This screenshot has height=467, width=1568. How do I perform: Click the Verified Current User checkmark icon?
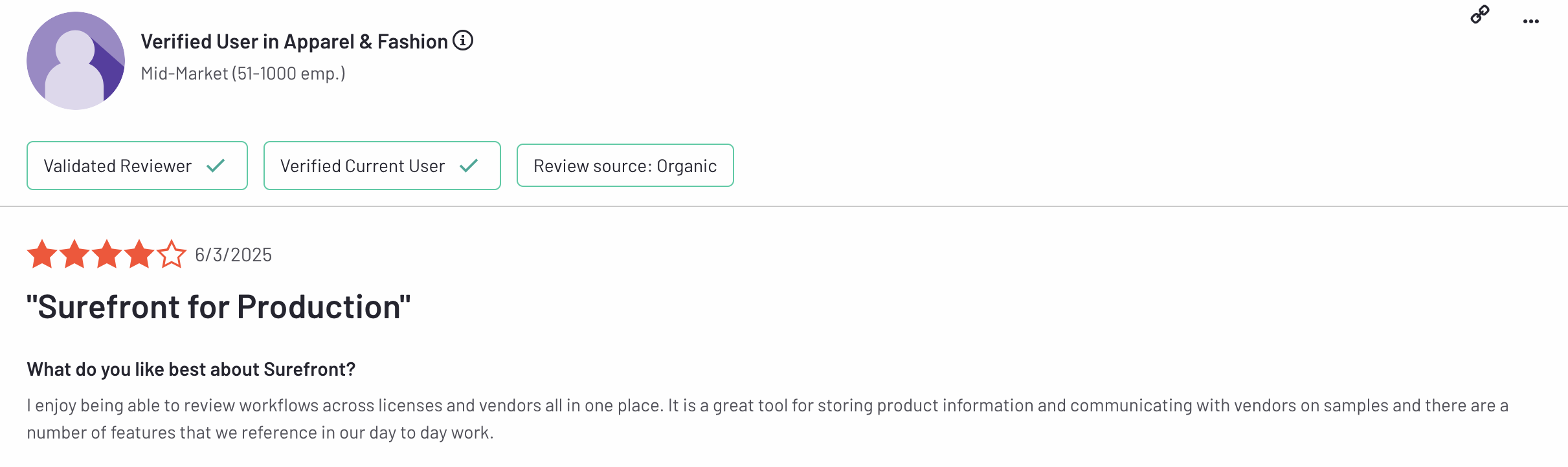[x=469, y=166]
